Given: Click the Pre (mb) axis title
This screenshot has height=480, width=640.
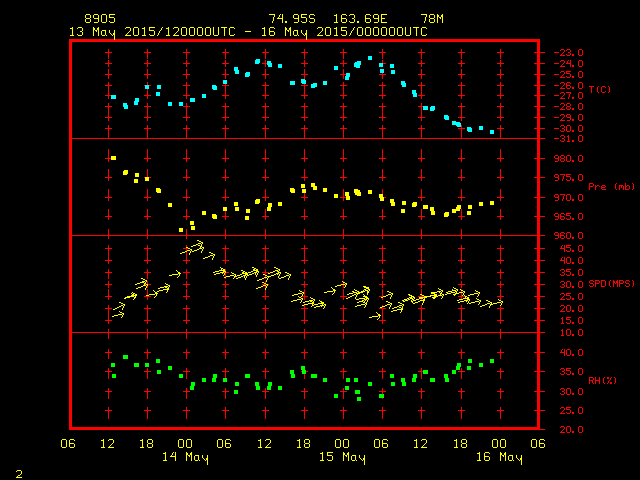Looking at the screenshot, I should 611,187.
